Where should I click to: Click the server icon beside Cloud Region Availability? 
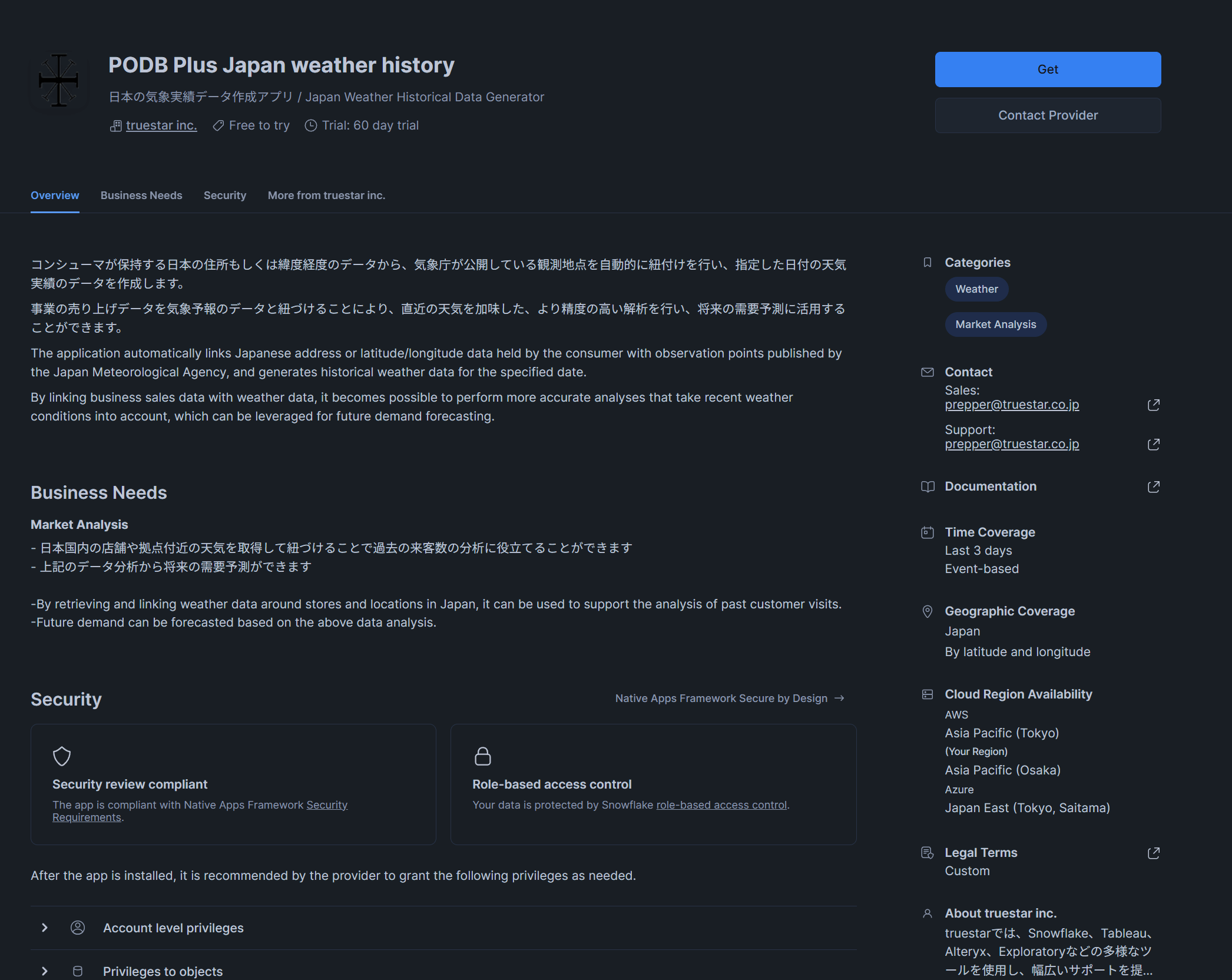[x=928, y=695]
